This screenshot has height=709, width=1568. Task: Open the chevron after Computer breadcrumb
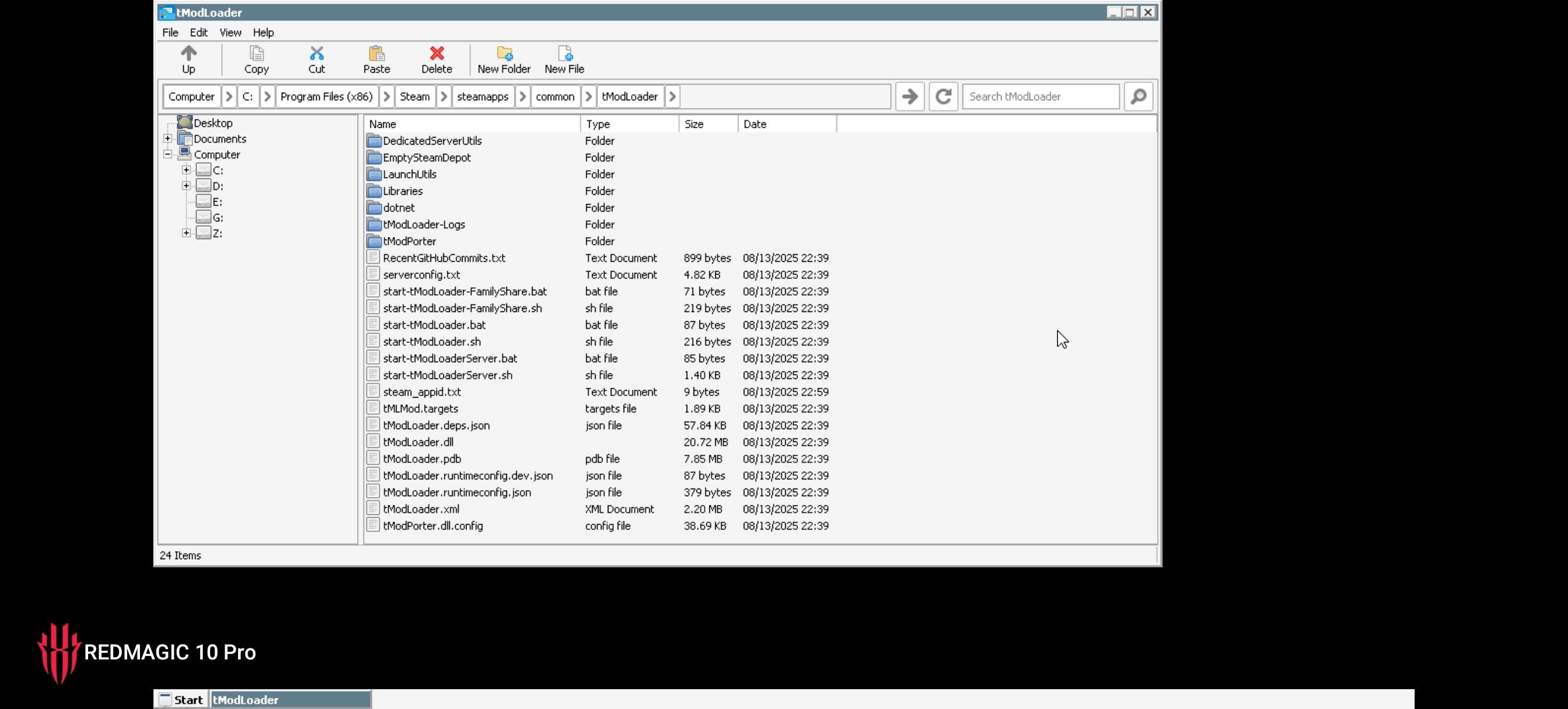click(229, 96)
